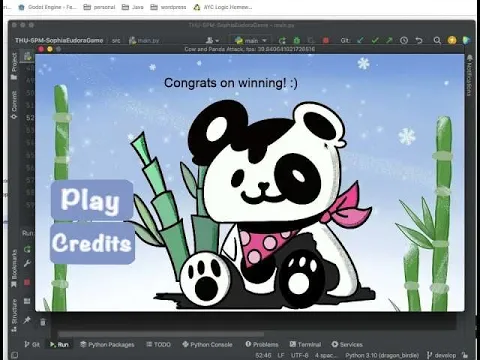Toggle the read-only lock icon in status bar

pos(465,355)
